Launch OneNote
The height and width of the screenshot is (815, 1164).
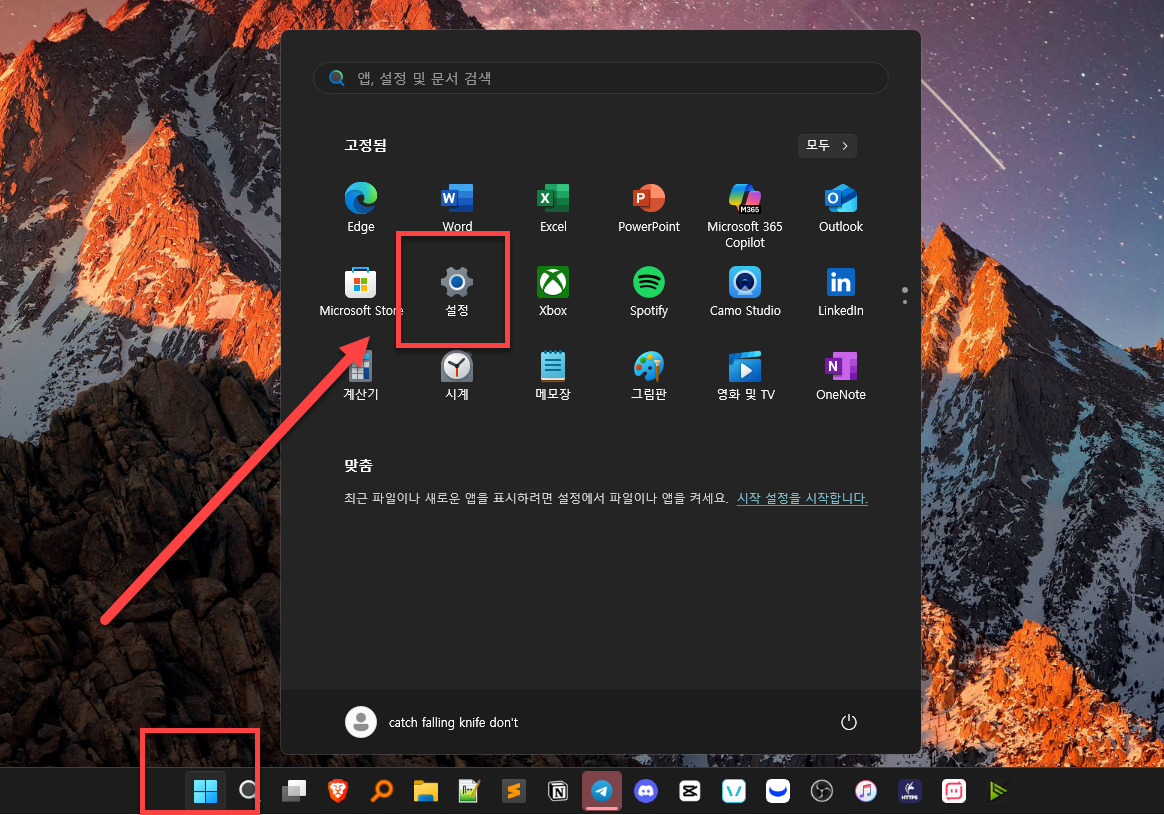click(x=840, y=376)
